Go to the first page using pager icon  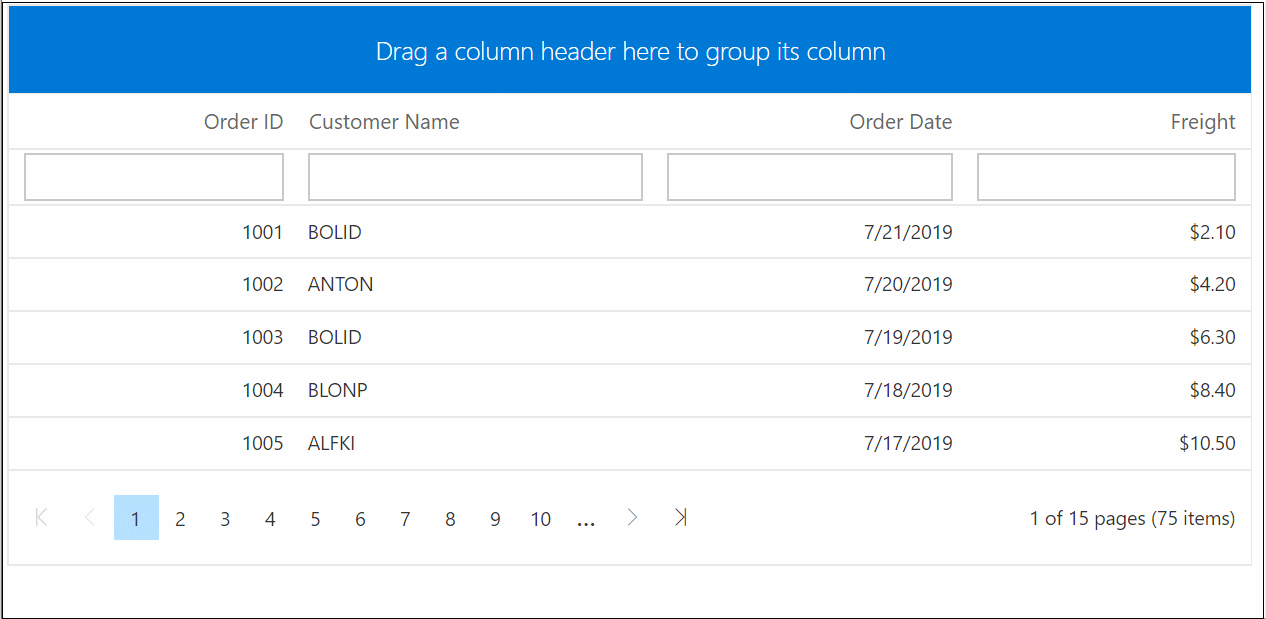pos(41,517)
